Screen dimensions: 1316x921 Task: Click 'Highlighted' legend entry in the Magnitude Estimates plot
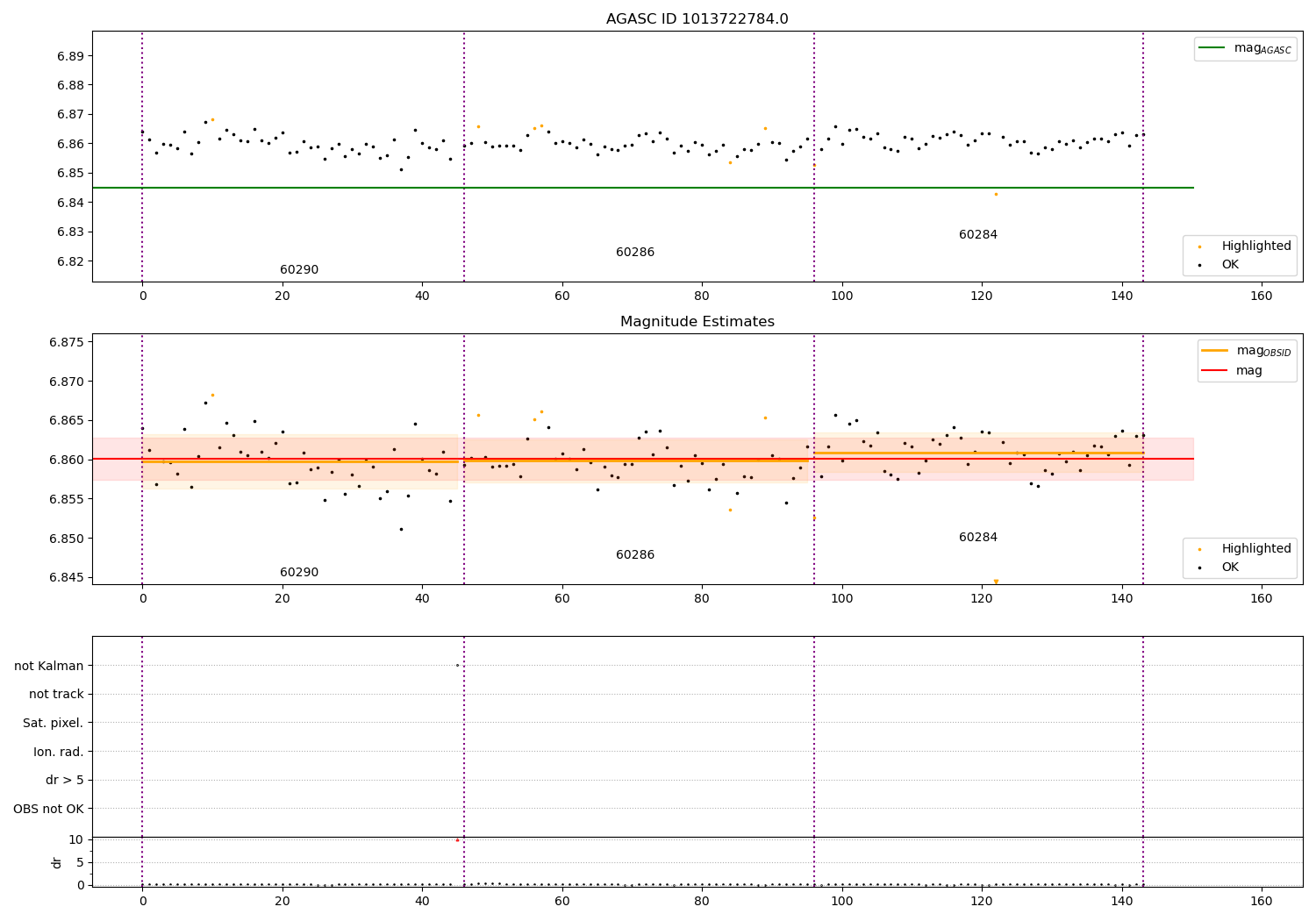click(x=1245, y=548)
